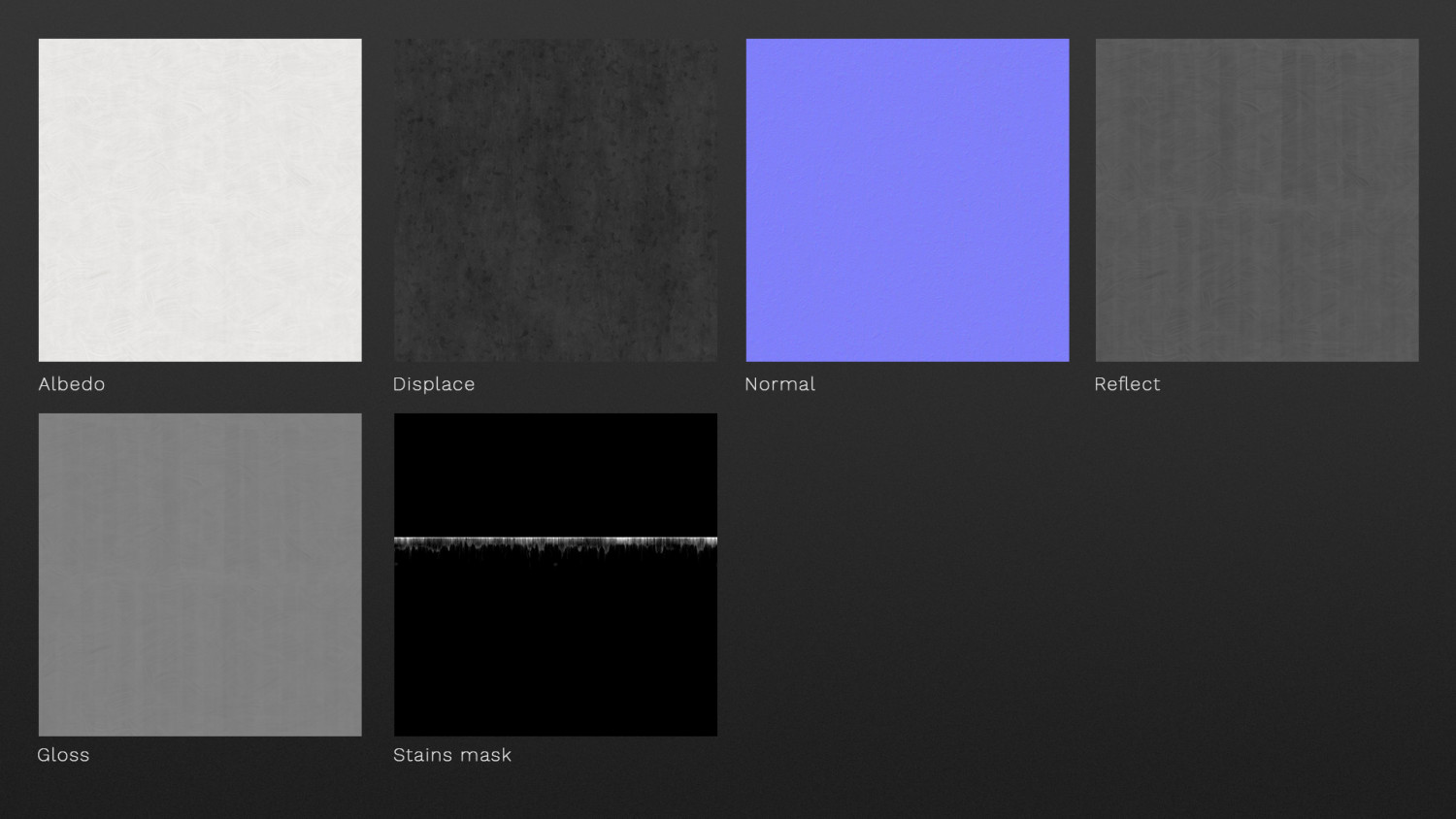The width and height of the screenshot is (1456, 819).
Task: Click the dark gap between Albedo and Displace
Action: tap(378, 200)
